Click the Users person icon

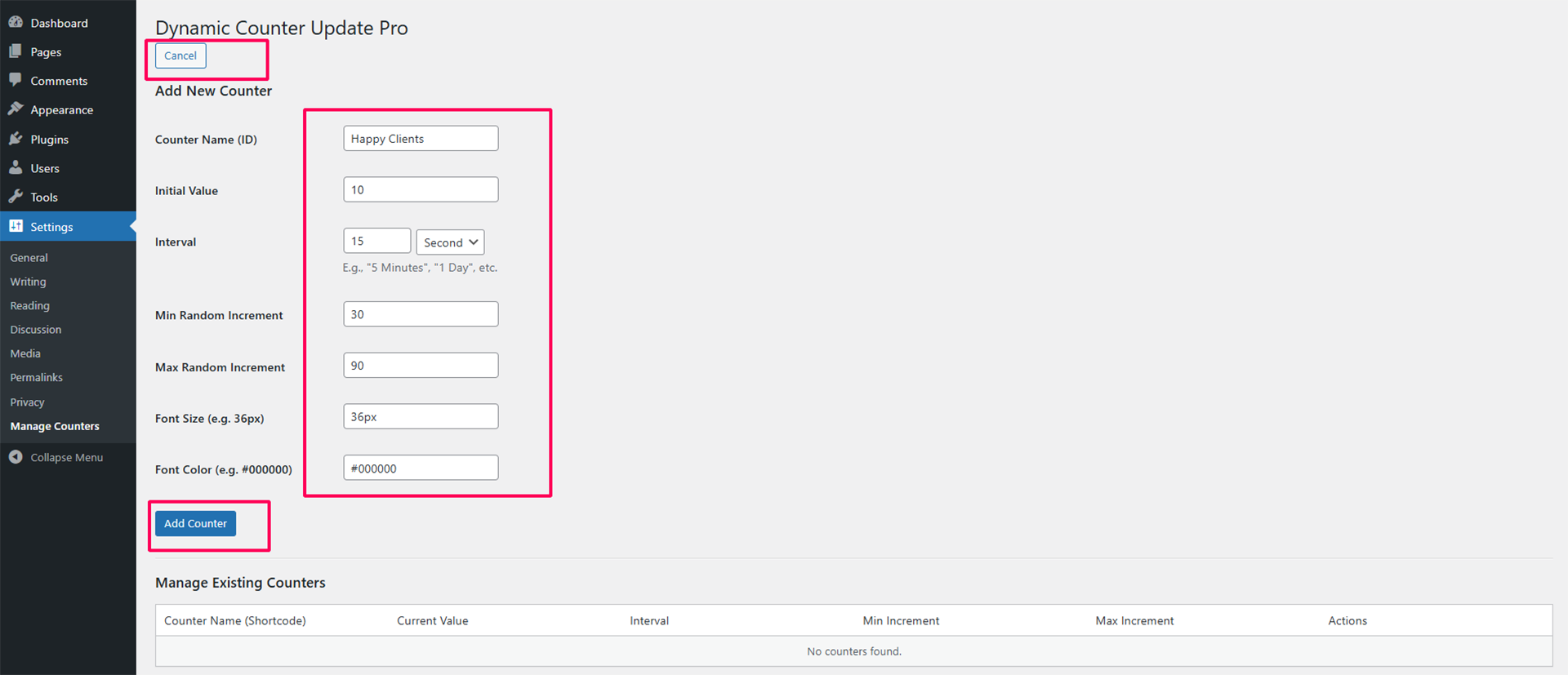click(x=16, y=168)
